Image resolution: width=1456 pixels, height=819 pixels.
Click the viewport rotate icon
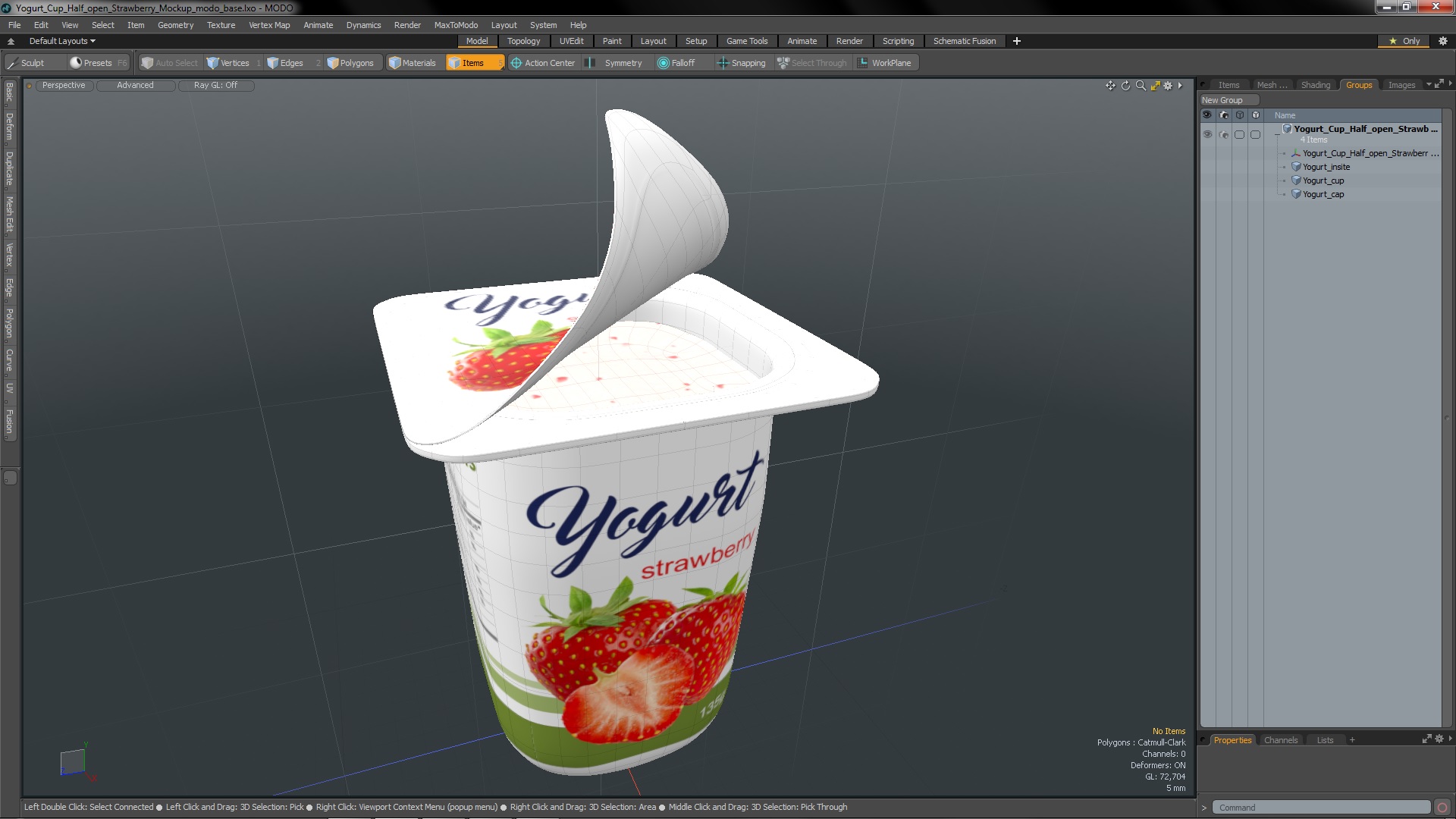tap(1125, 86)
